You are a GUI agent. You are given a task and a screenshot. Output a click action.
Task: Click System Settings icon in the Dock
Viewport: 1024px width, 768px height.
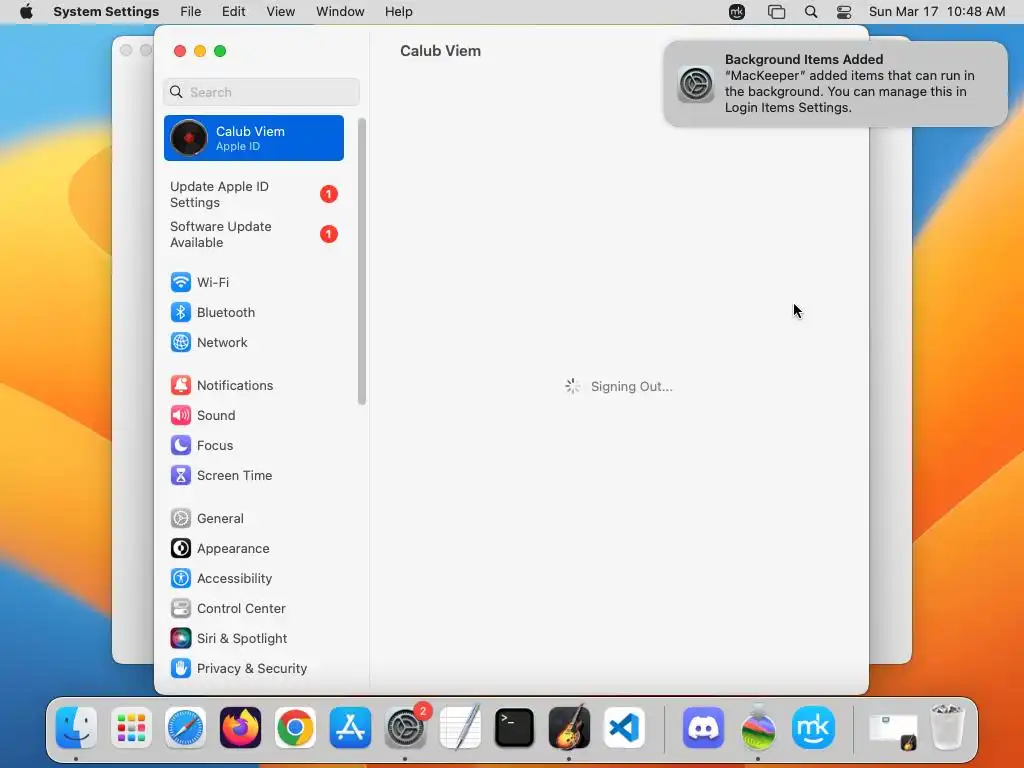(x=406, y=727)
